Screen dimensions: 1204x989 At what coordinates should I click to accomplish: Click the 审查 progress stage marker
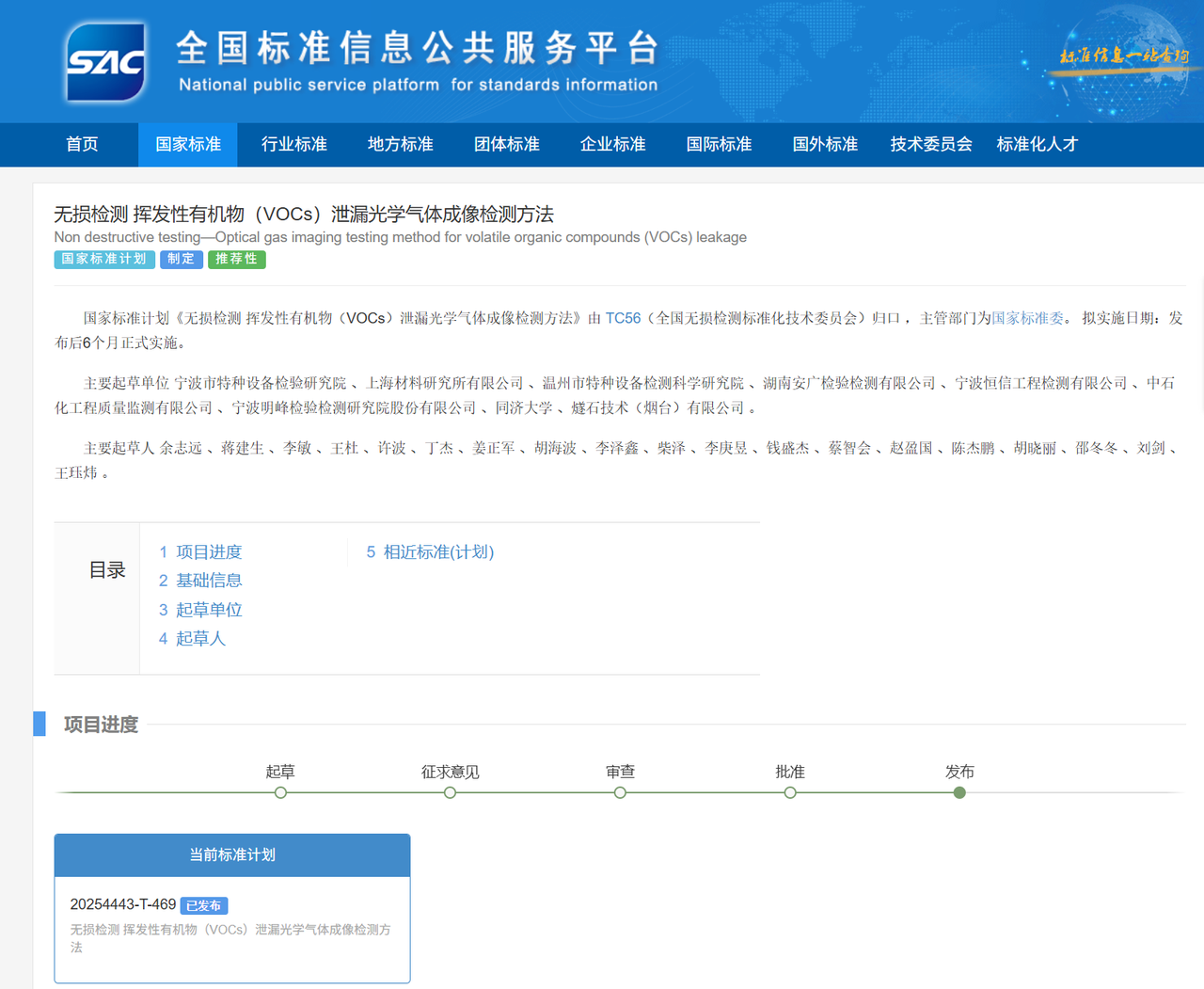(x=620, y=792)
